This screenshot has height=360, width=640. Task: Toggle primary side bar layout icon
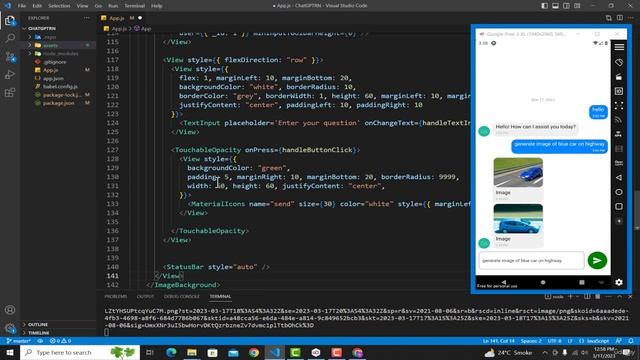[544, 6]
